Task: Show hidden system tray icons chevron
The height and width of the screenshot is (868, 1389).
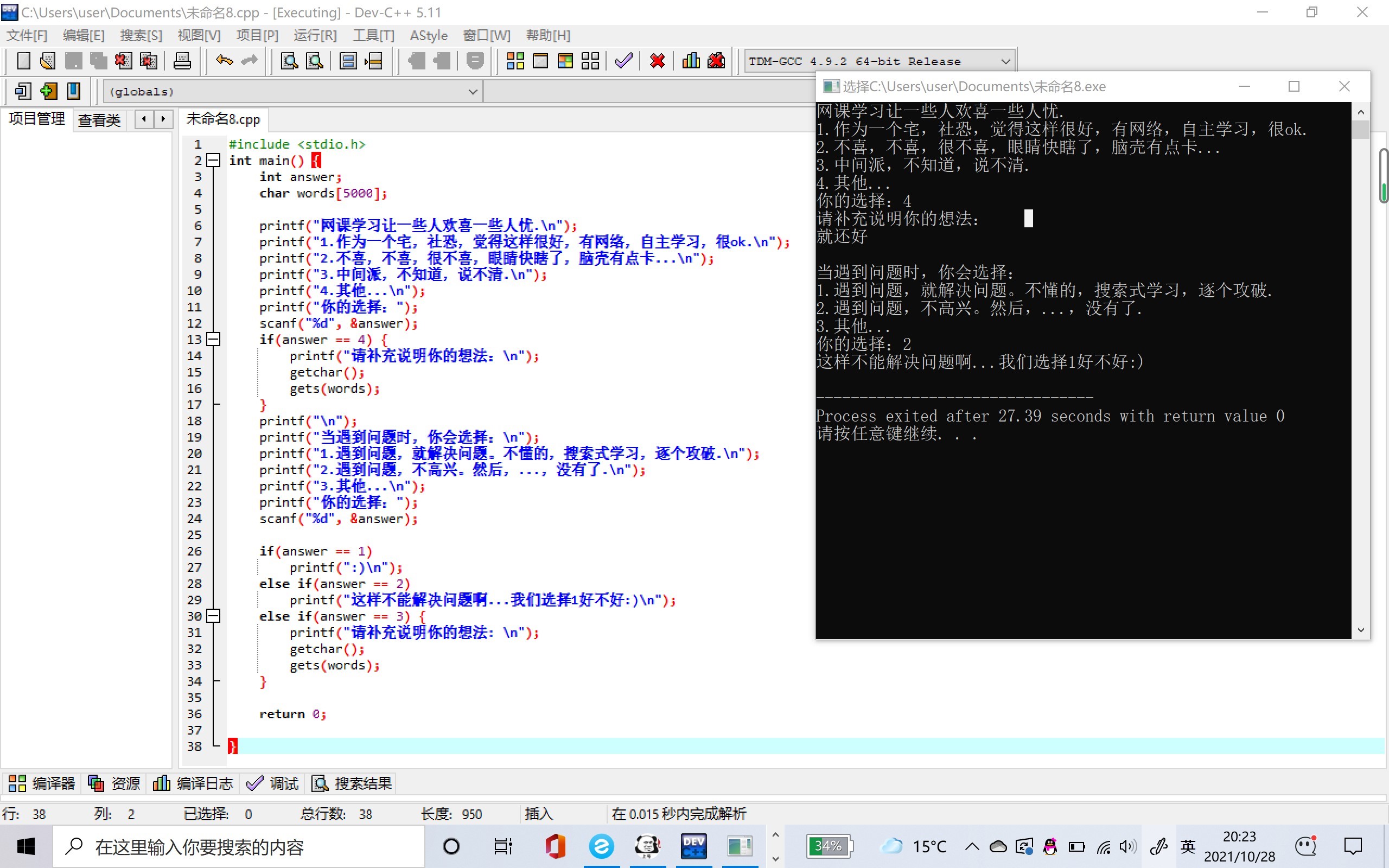Action: pos(972,846)
